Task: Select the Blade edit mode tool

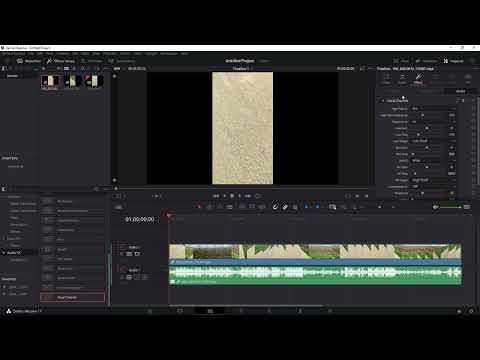Action: pyautogui.click(x=230, y=207)
